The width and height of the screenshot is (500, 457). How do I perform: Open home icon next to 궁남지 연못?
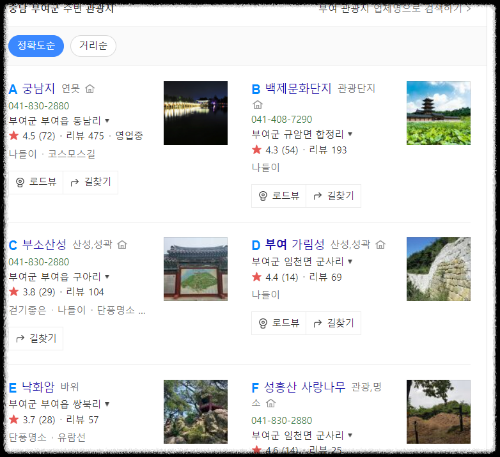click(x=90, y=89)
